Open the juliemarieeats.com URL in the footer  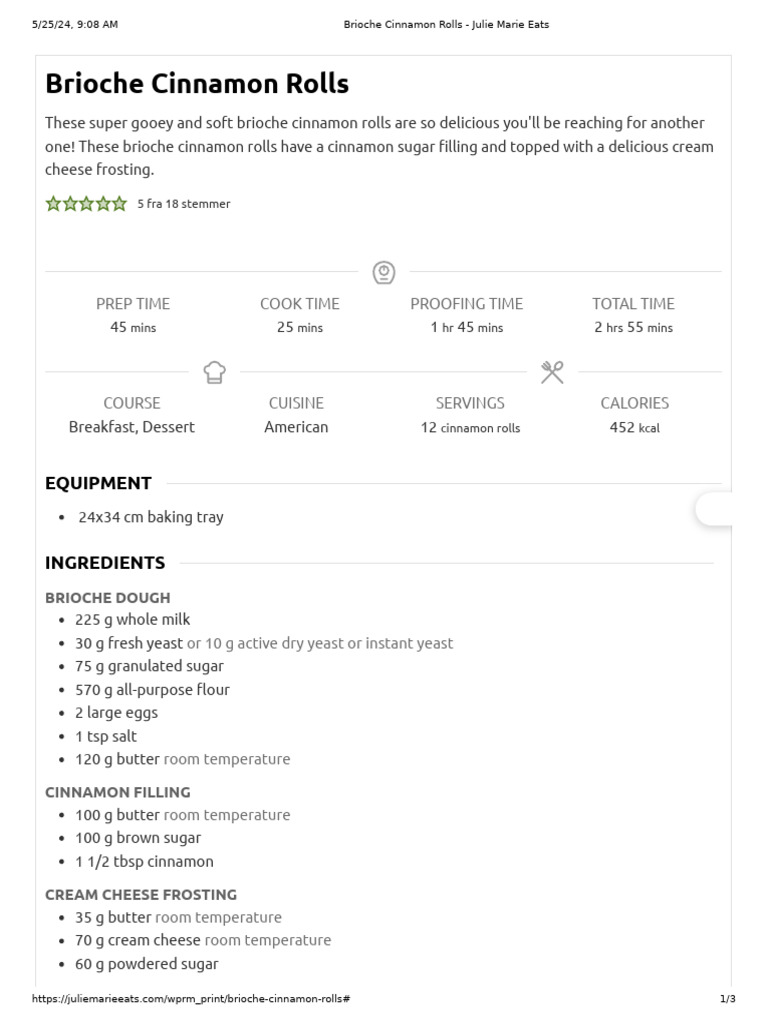[191, 999]
